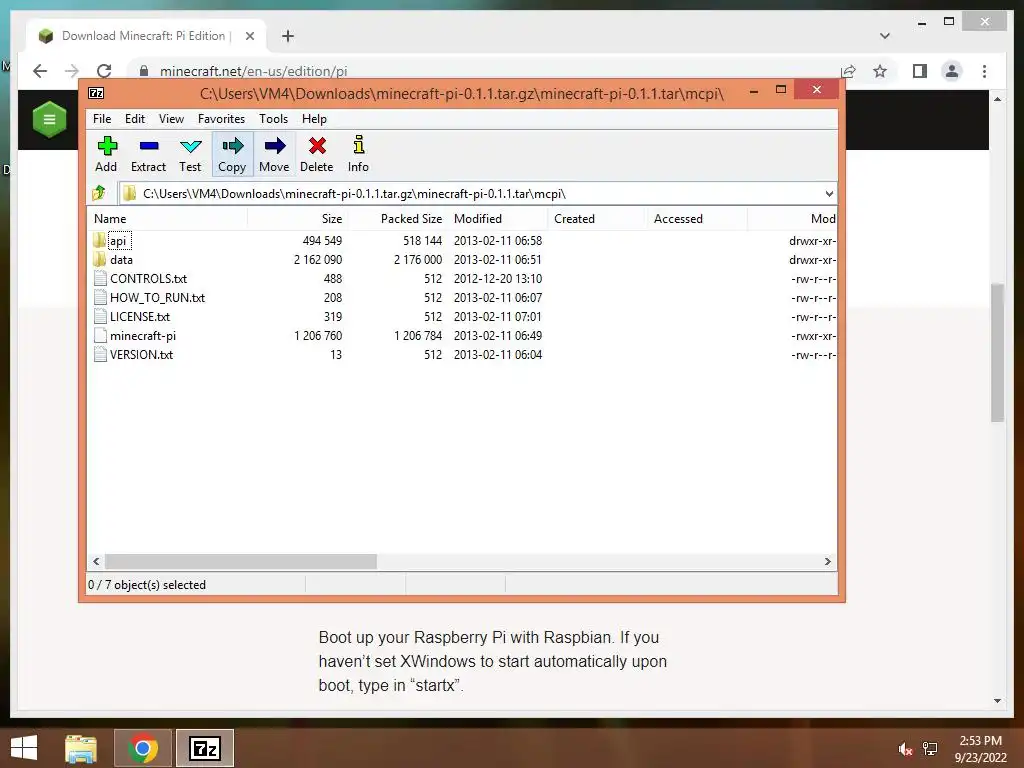Sort by Packed Size column header
The image size is (1024, 768).
pos(397,219)
